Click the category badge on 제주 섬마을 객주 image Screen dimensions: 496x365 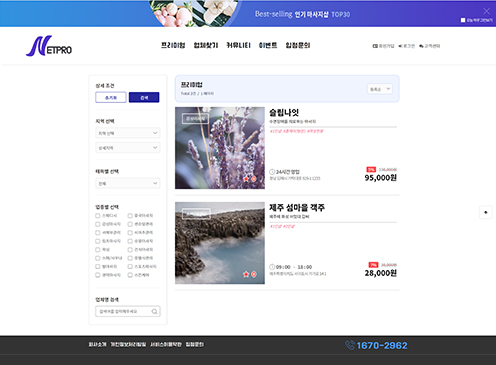[196, 214]
